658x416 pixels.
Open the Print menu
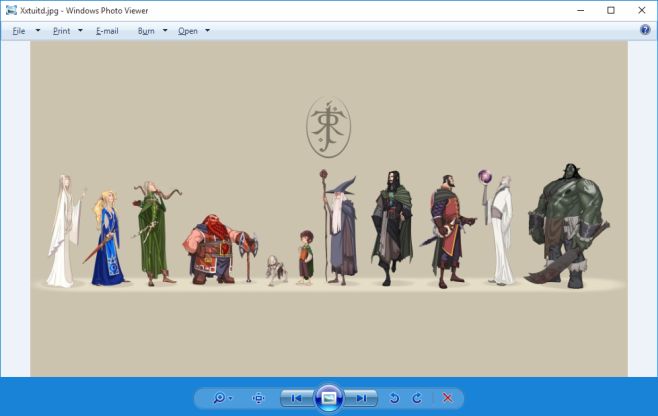tap(61, 31)
